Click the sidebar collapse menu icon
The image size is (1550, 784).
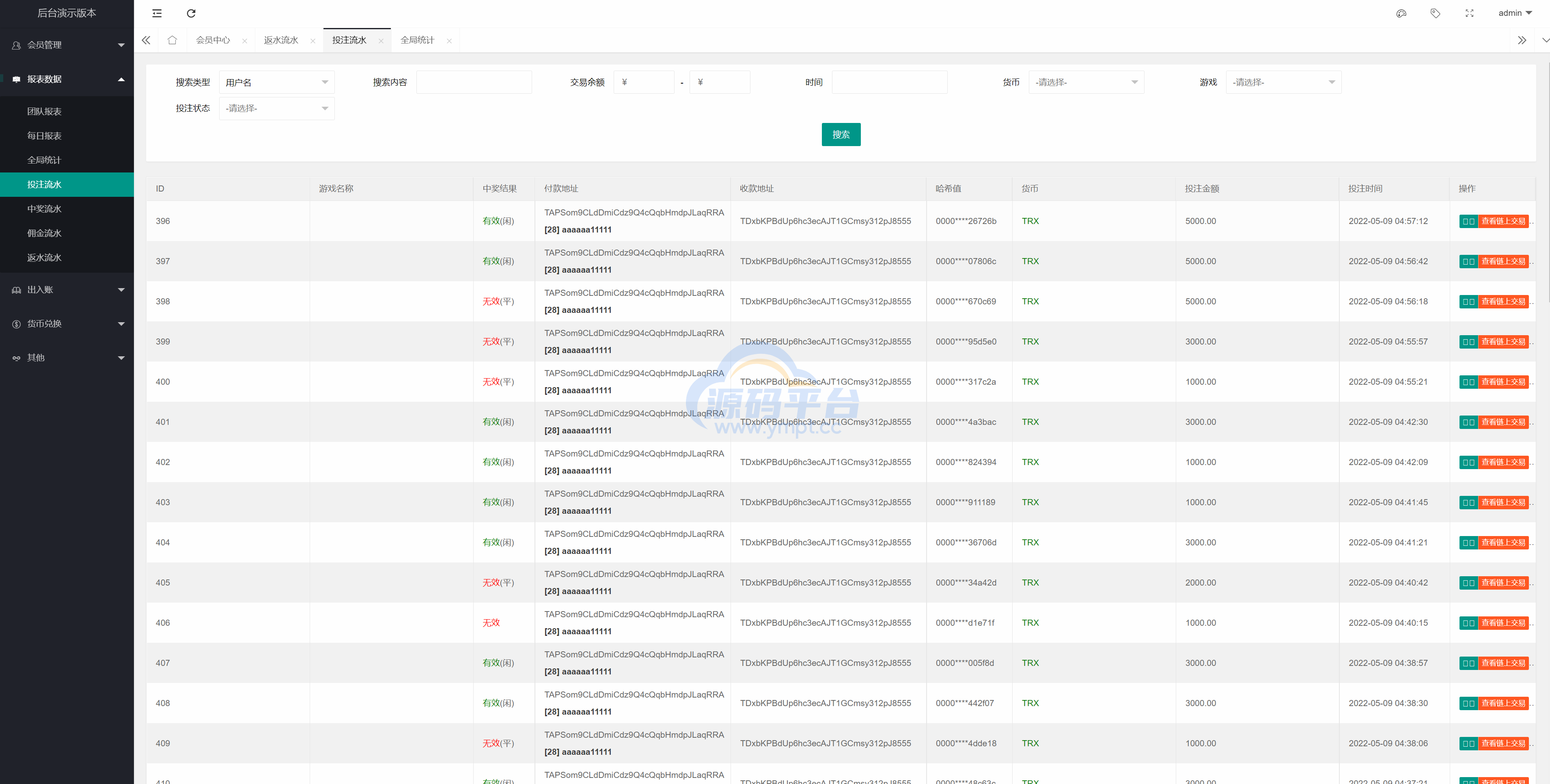[x=157, y=13]
